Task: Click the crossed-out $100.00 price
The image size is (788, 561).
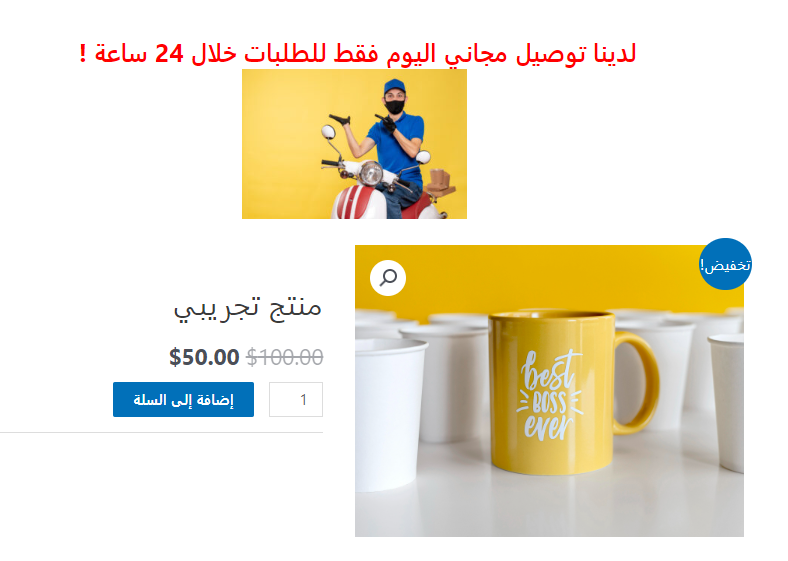Action: (284, 357)
